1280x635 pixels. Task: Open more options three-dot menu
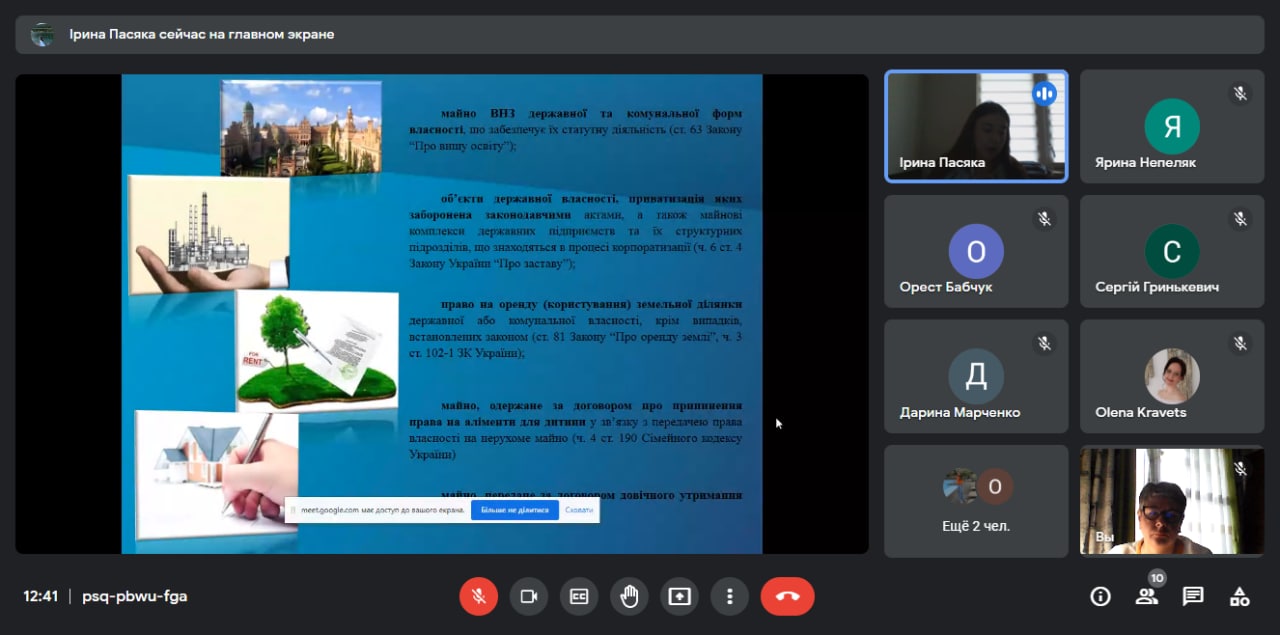click(730, 596)
